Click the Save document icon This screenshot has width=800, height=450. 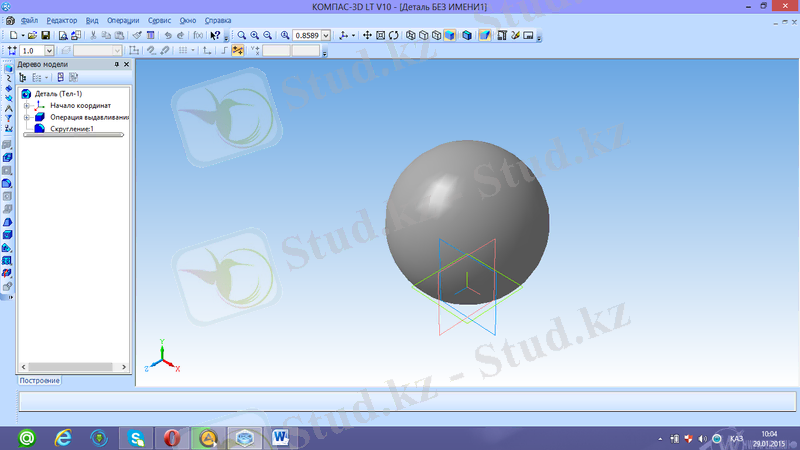45,35
